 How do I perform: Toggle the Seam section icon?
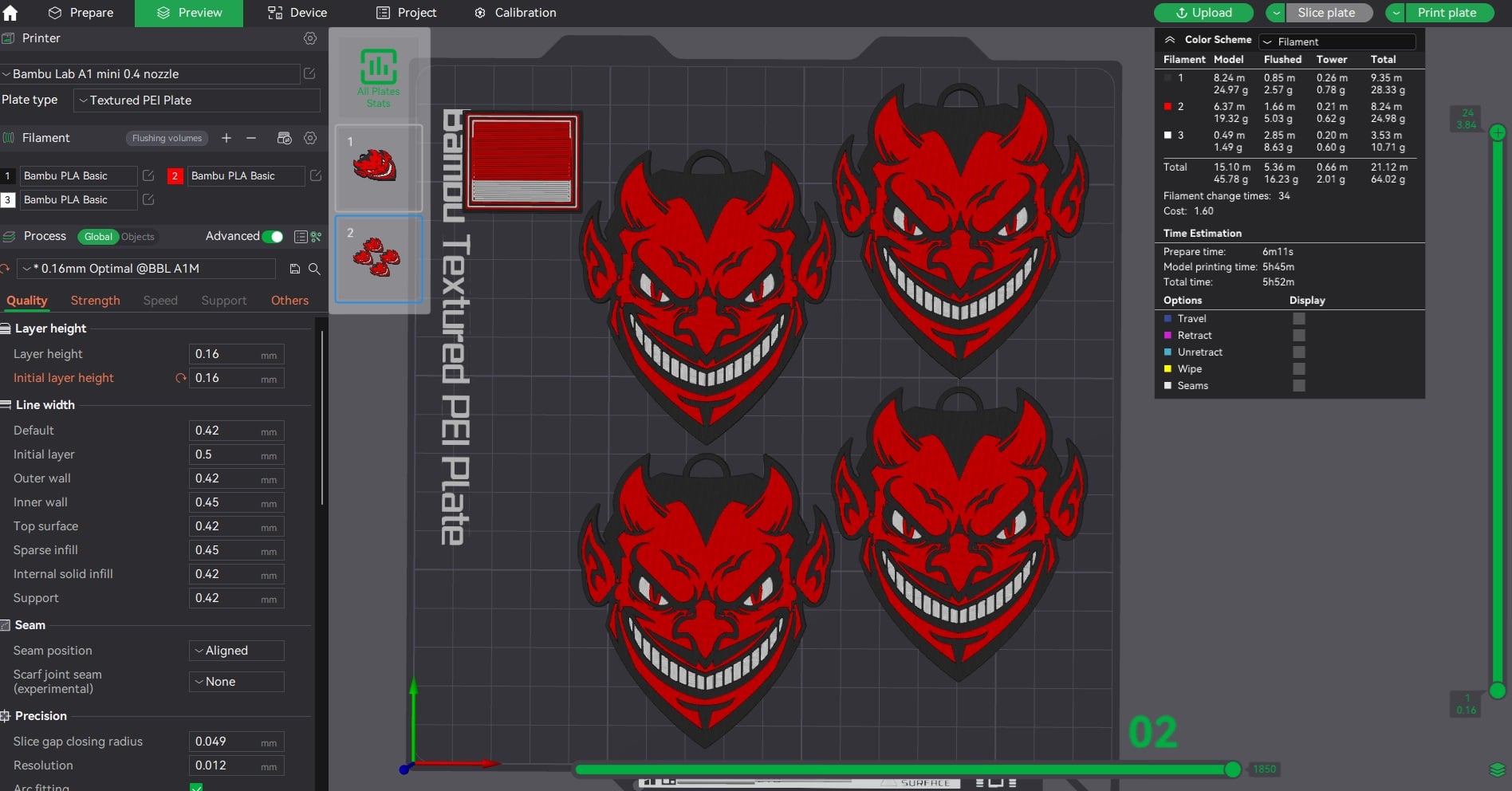pos(6,625)
